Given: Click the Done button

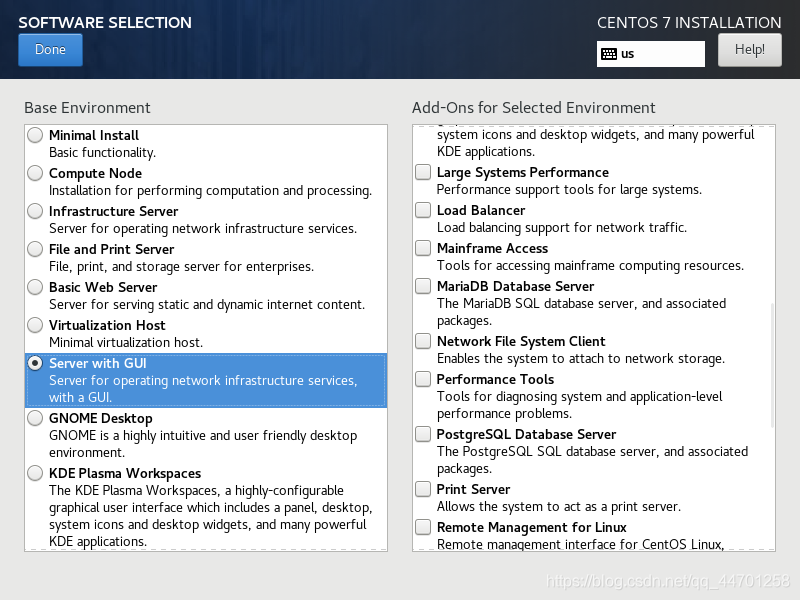Looking at the screenshot, I should click(50, 49).
